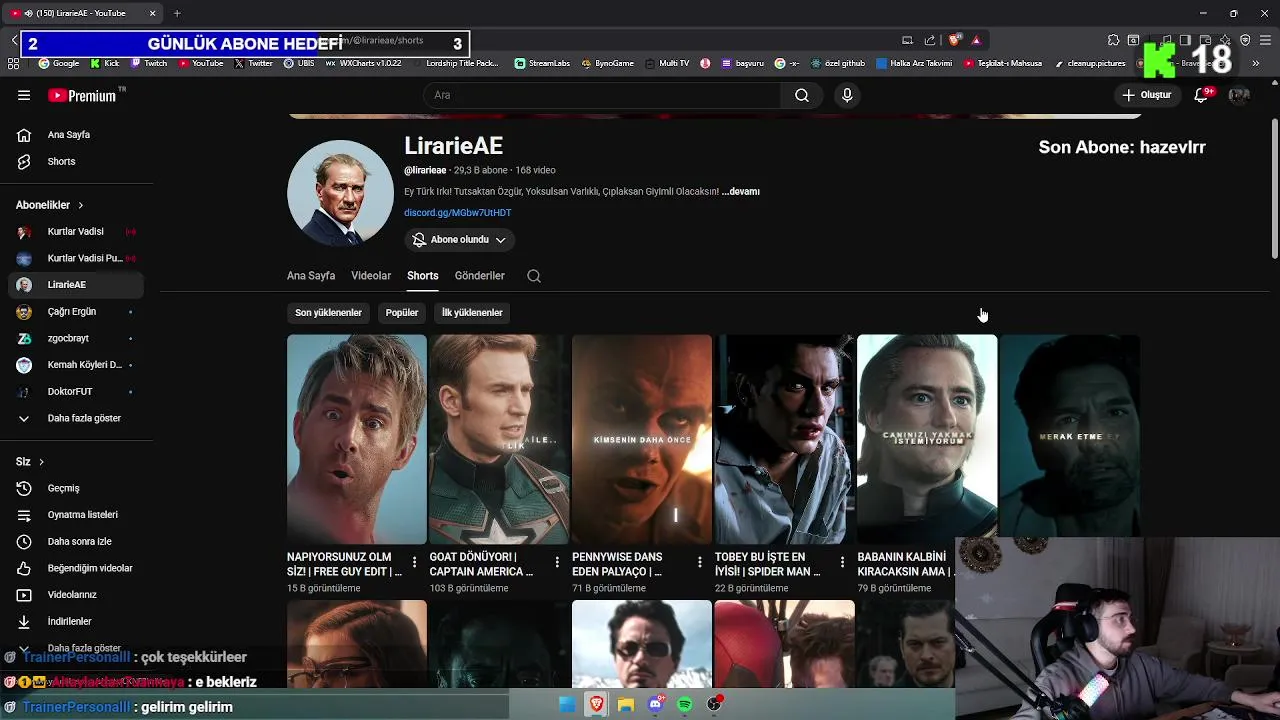Open the Kurtlar Vadisi subscription
The image size is (1280, 720).
pyautogui.click(x=76, y=231)
